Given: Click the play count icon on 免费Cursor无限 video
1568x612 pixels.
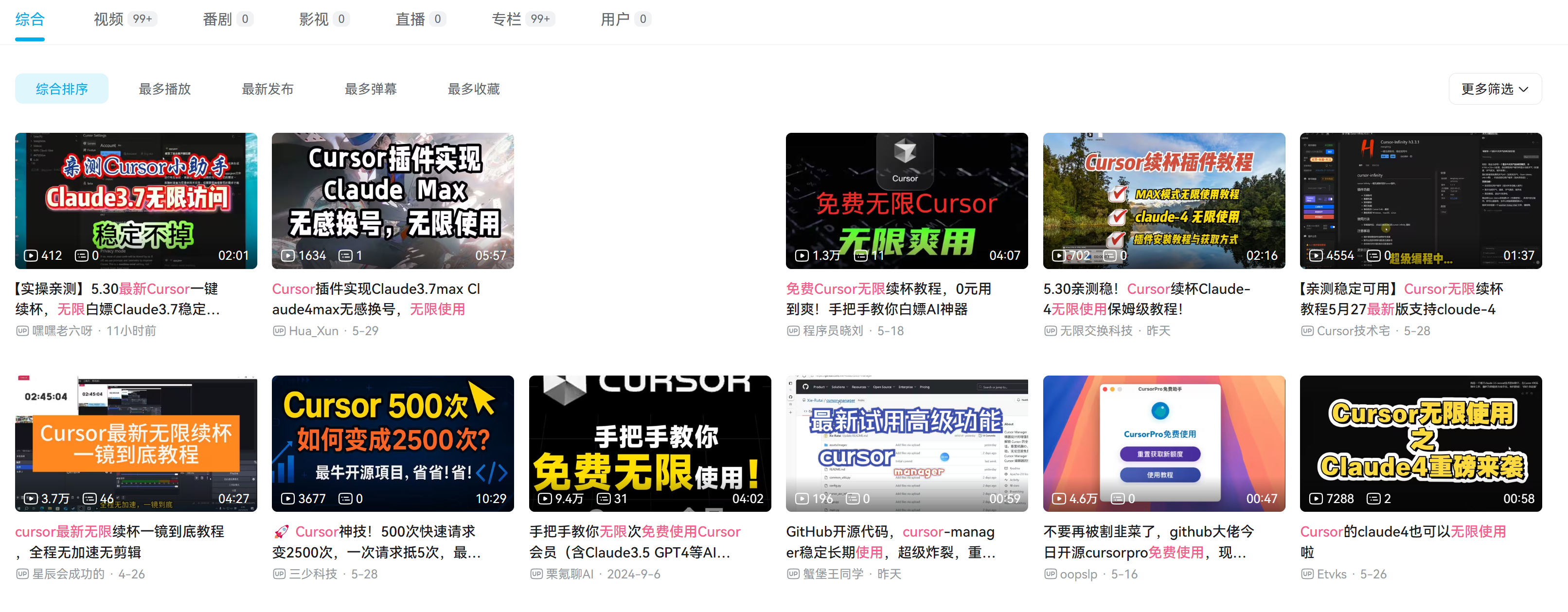Looking at the screenshot, I should pos(802,256).
